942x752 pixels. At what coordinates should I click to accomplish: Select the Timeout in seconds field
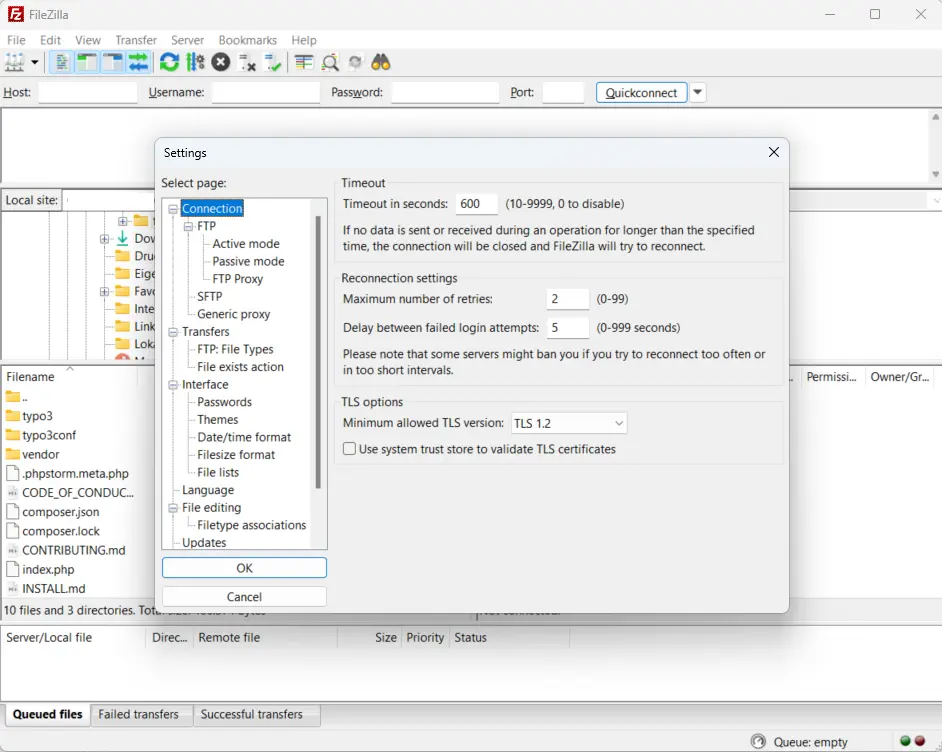(x=477, y=203)
